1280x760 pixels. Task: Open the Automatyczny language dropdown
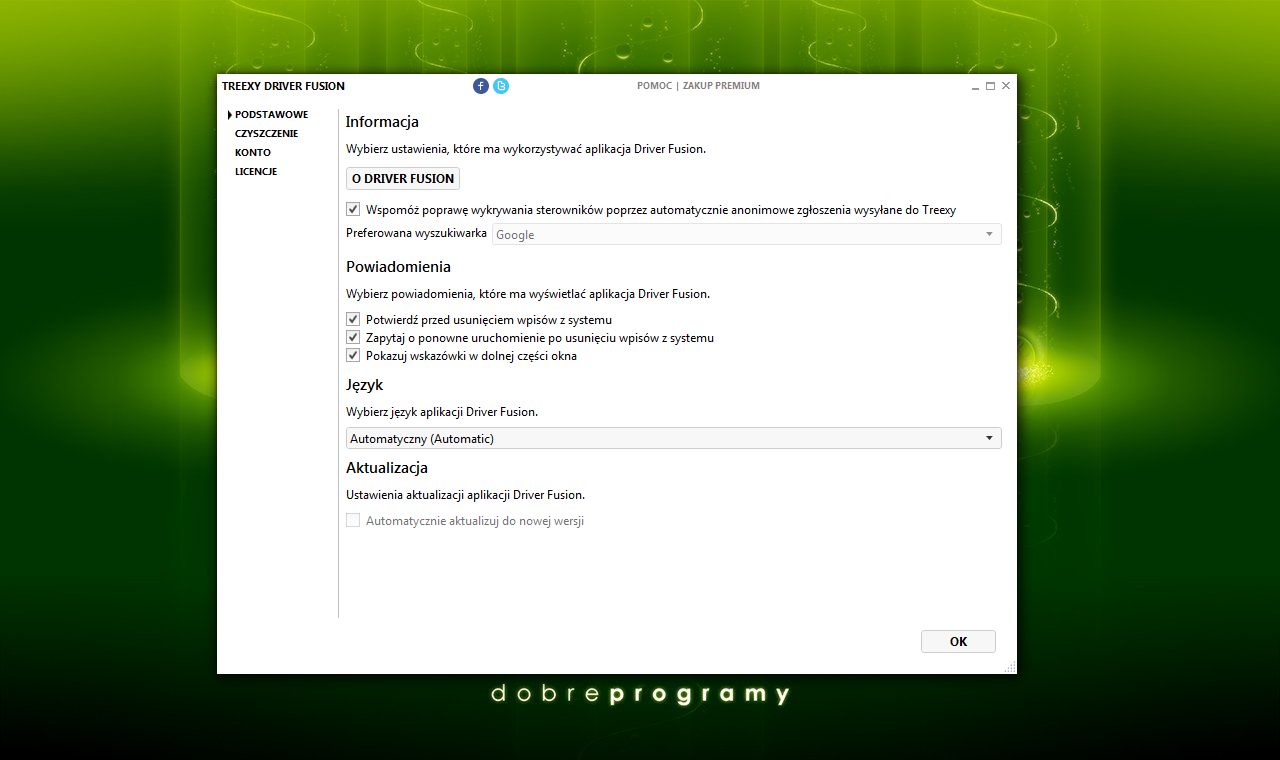673,438
